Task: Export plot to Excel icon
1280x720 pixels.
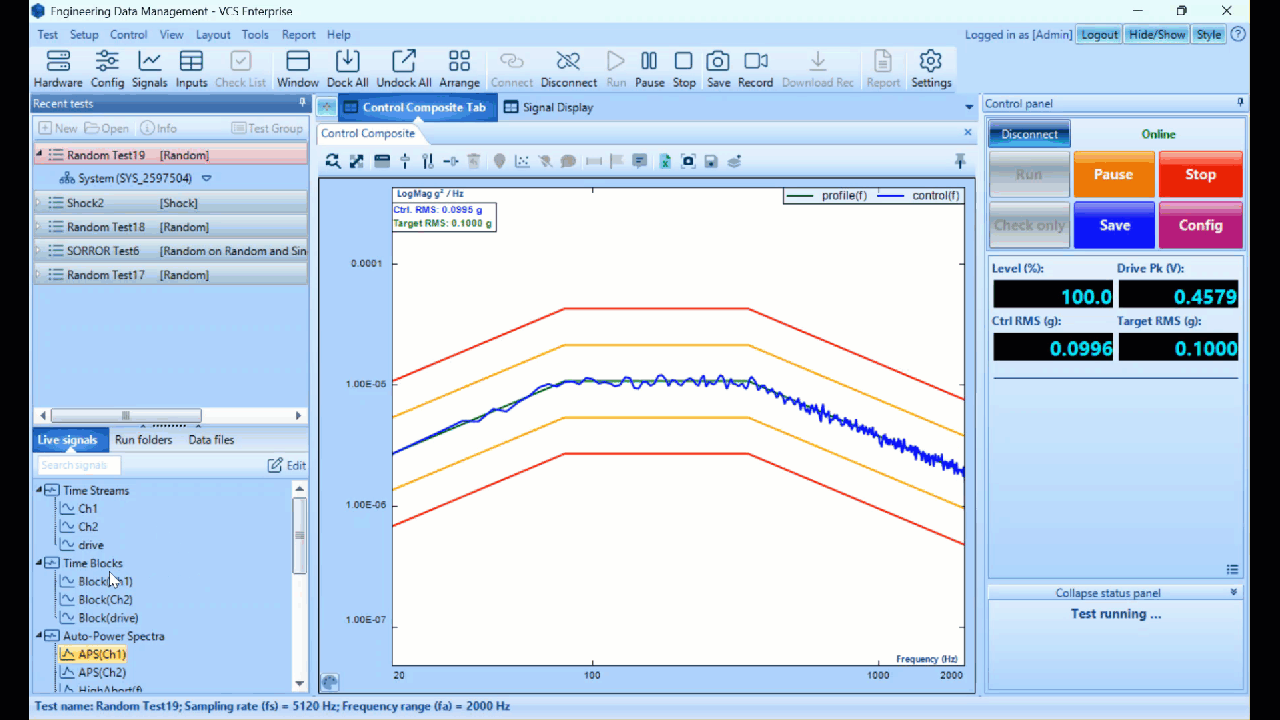Action: tap(665, 161)
